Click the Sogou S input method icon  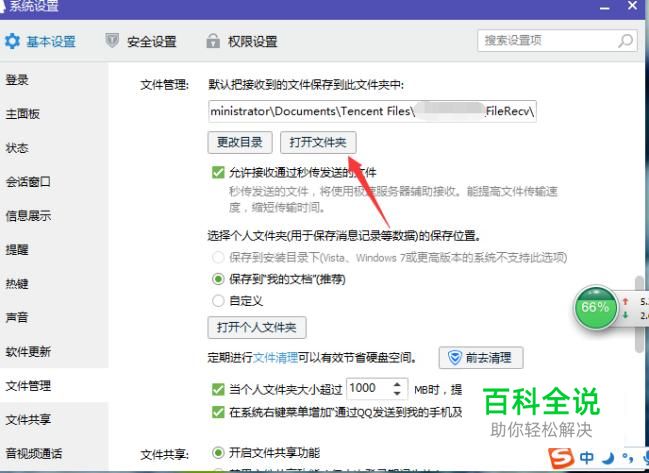click(x=561, y=458)
